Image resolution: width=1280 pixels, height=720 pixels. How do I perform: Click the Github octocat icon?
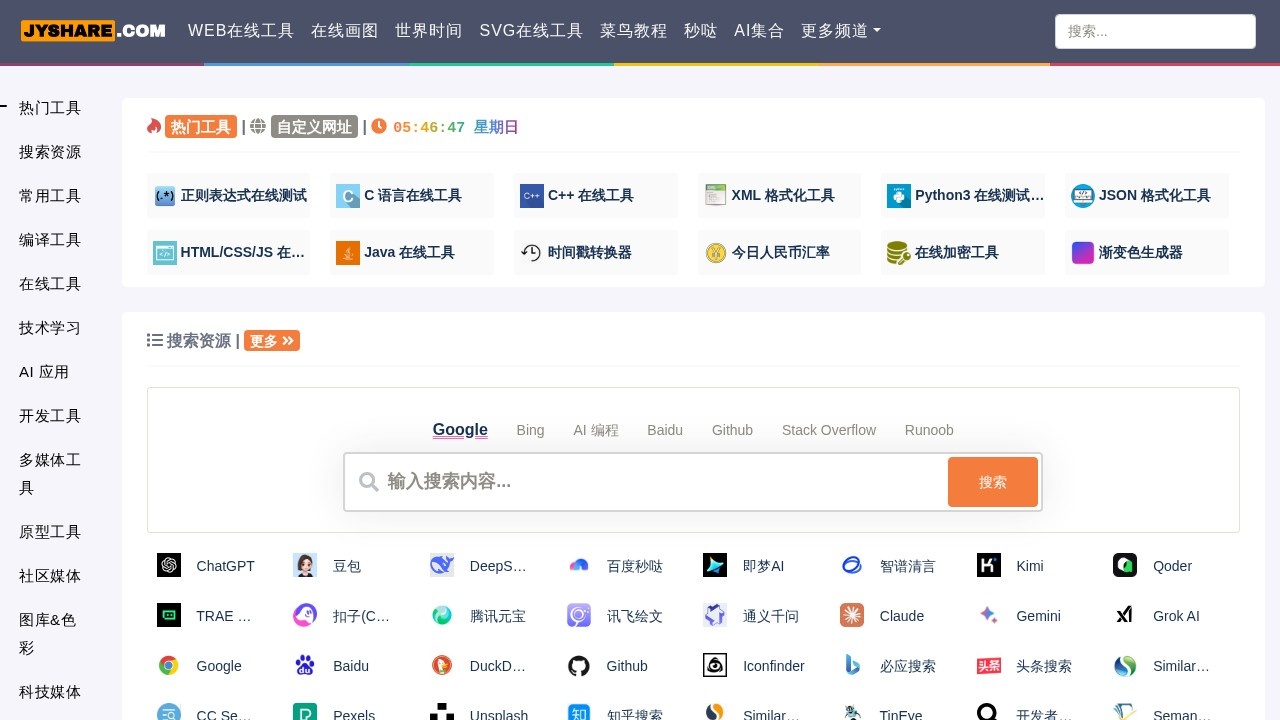[579, 666]
